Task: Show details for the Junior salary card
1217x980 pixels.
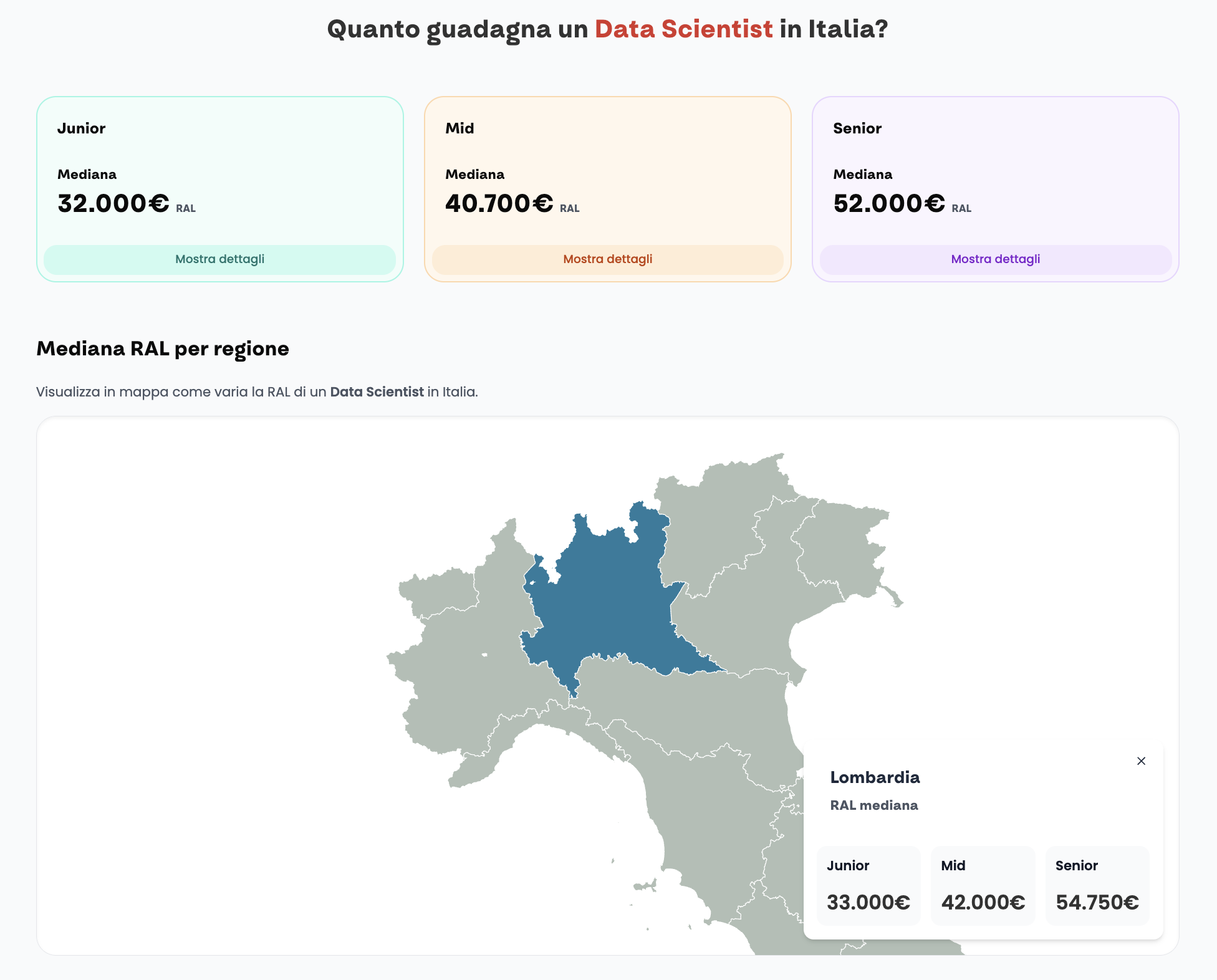Action: point(219,259)
